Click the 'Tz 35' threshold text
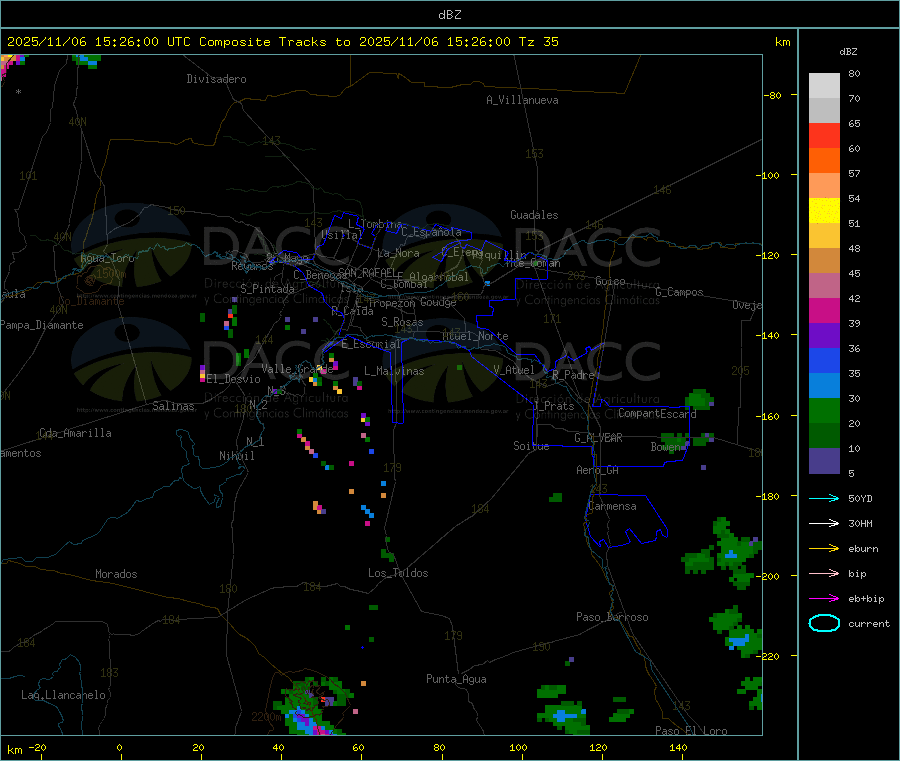 click(538, 42)
